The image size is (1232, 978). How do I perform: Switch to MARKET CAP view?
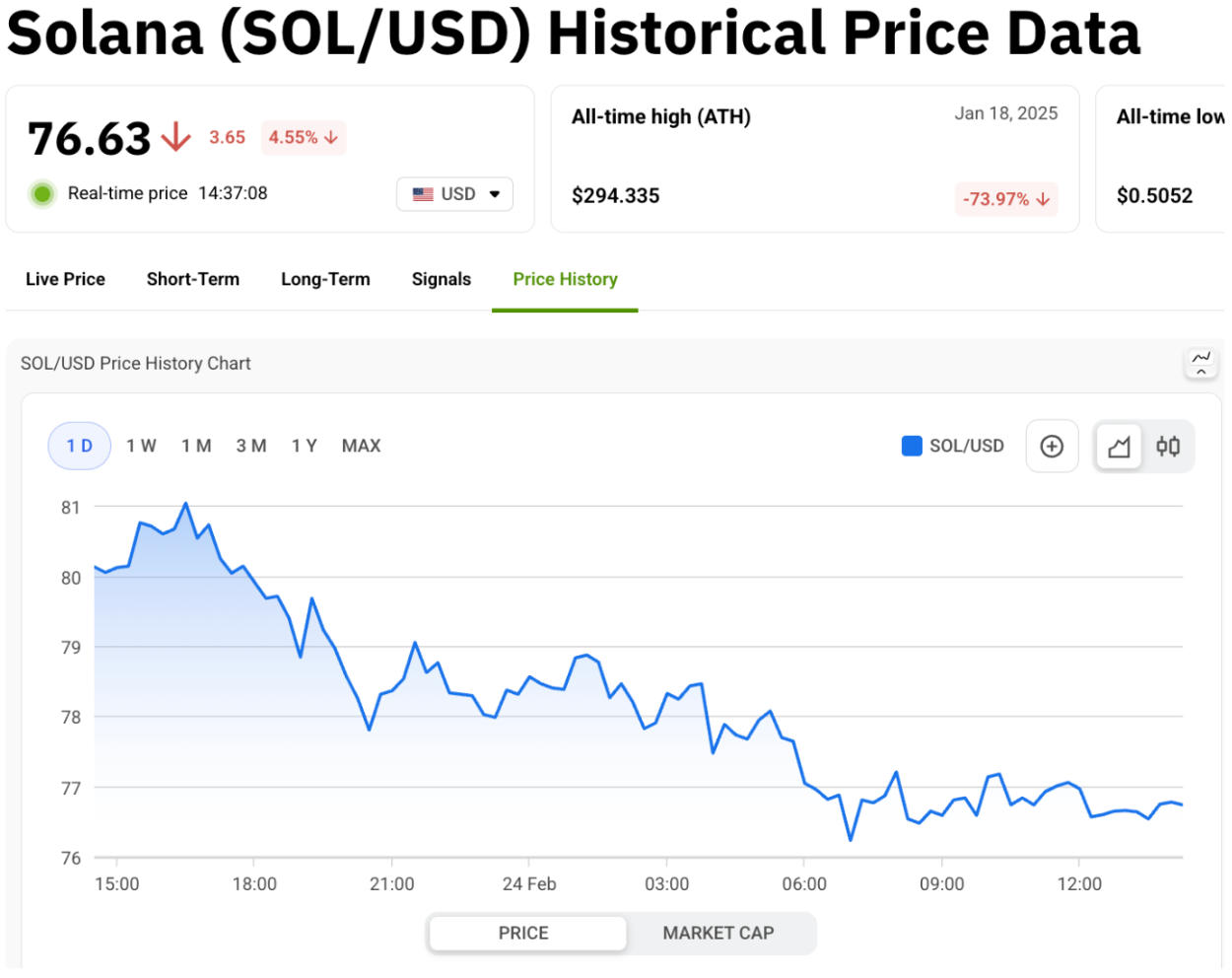pyautogui.click(x=719, y=933)
